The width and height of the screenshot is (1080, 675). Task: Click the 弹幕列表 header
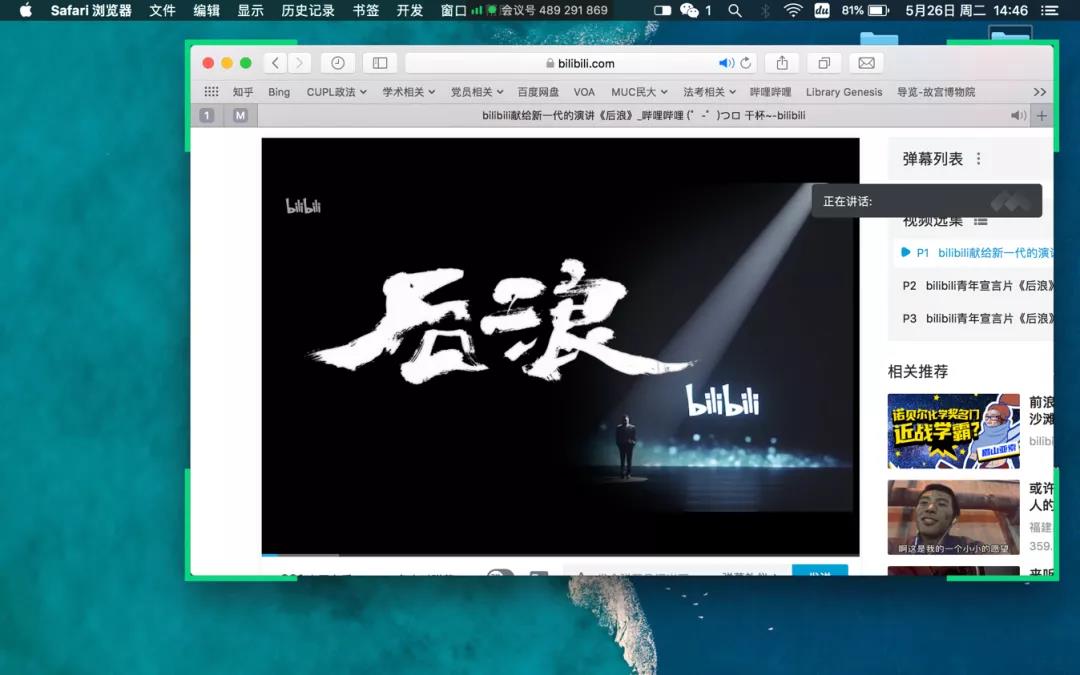(933, 159)
